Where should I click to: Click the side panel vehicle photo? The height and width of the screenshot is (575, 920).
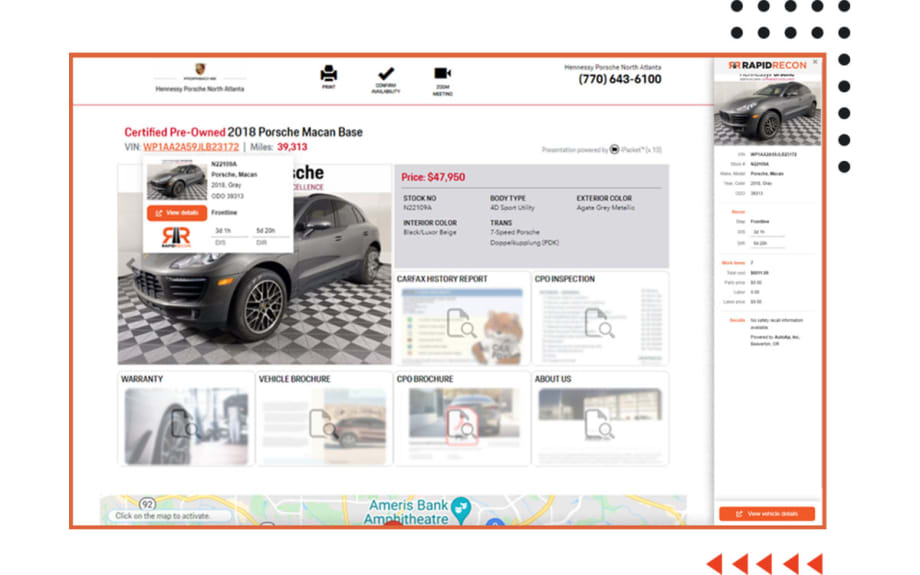[767, 112]
